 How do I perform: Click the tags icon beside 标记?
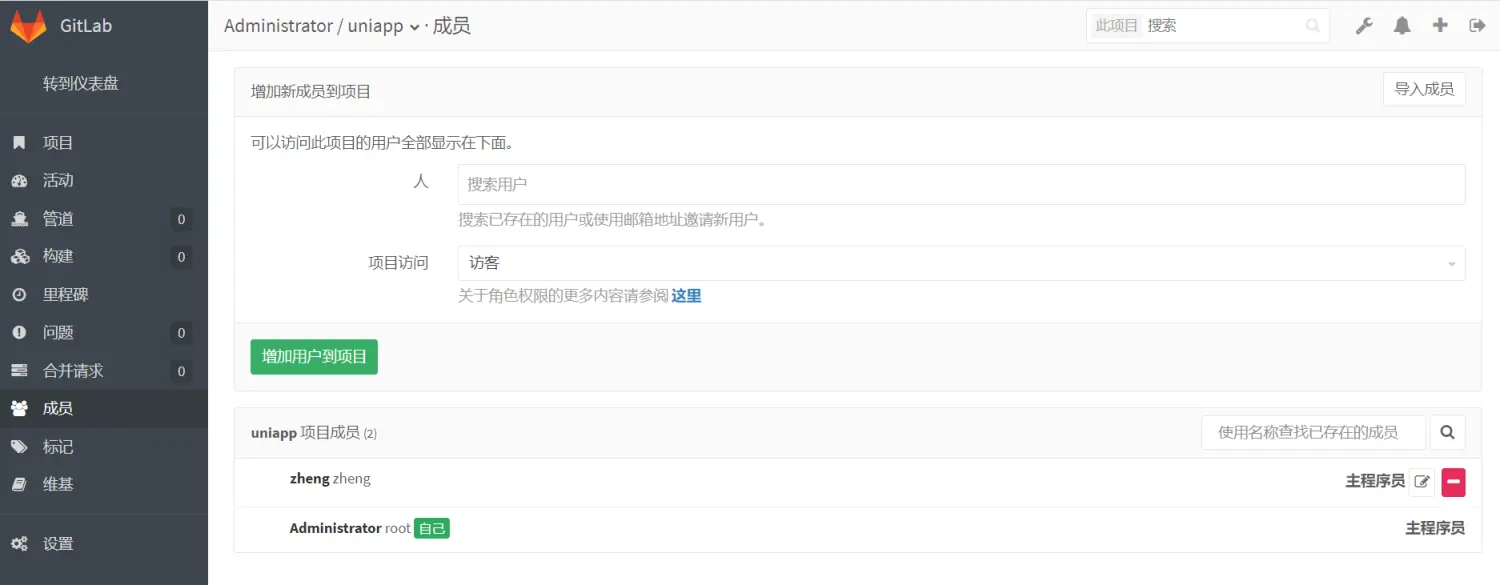(x=19, y=447)
